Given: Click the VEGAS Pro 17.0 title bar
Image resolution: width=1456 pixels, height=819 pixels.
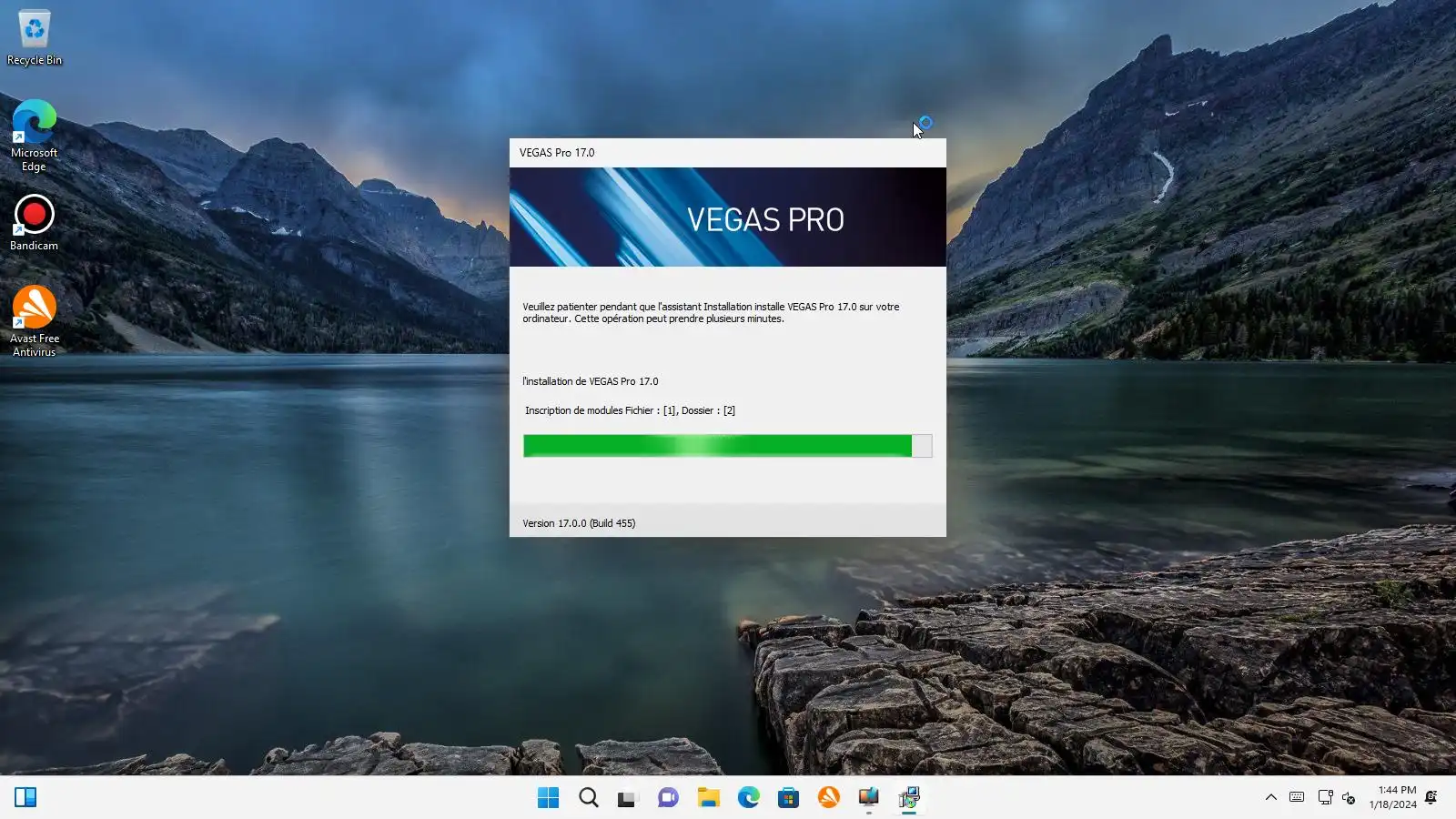Looking at the screenshot, I should pyautogui.click(x=727, y=153).
